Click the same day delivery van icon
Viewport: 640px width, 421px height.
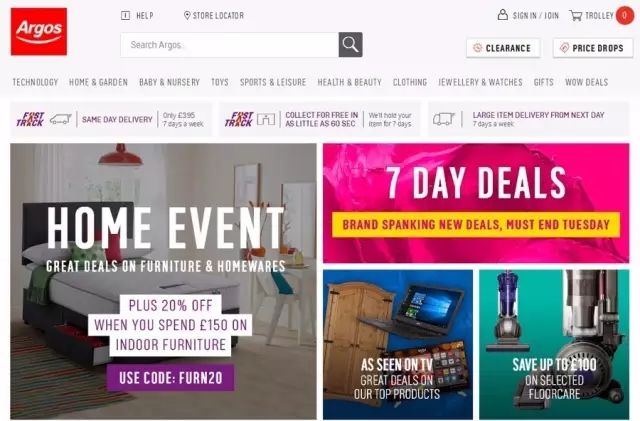click(x=61, y=119)
